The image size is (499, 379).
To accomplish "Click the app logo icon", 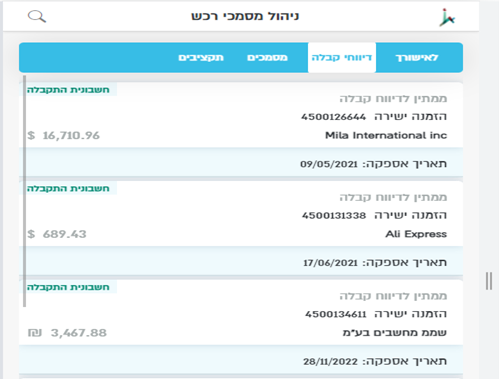I will click(x=447, y=18).
